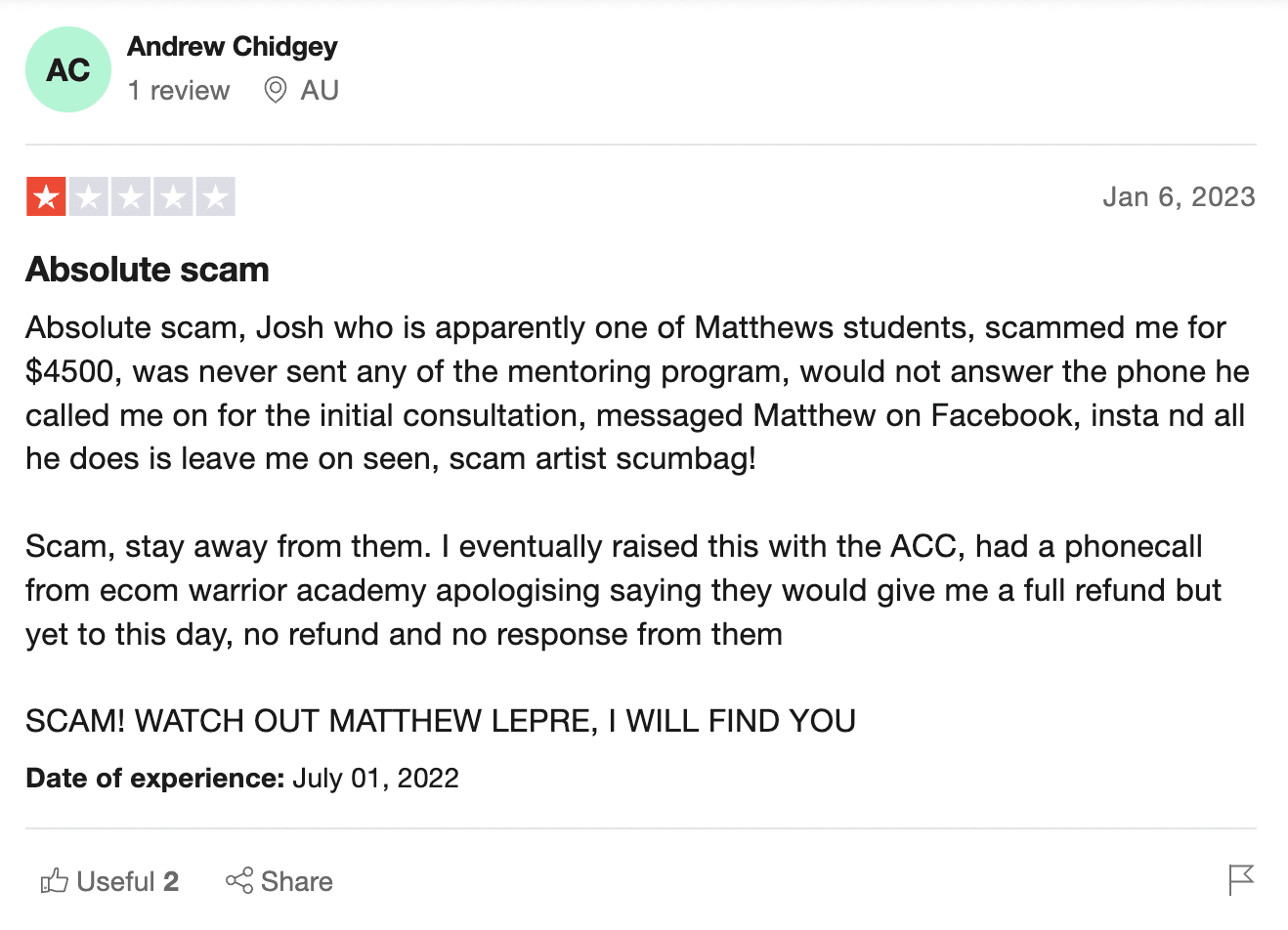Viewport: 1288px width, 930px height.
Task: Click the thumbs-up Useful icon
Action: pyautogui.click(x=55, y=881)
